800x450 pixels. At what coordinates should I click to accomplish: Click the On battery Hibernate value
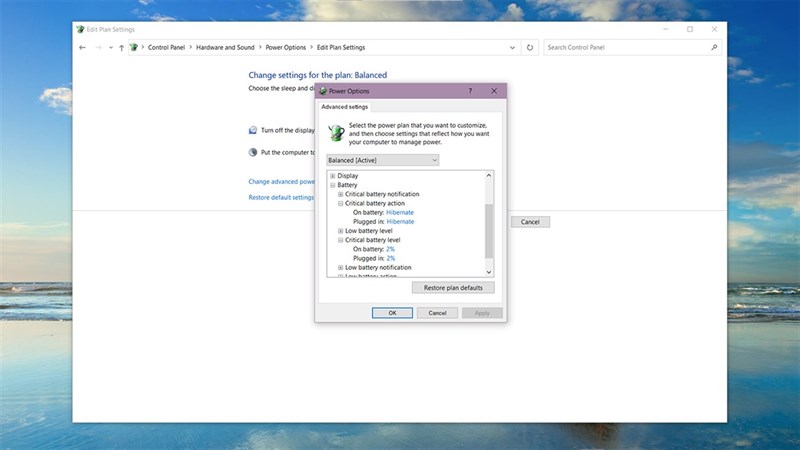point(400,212)
